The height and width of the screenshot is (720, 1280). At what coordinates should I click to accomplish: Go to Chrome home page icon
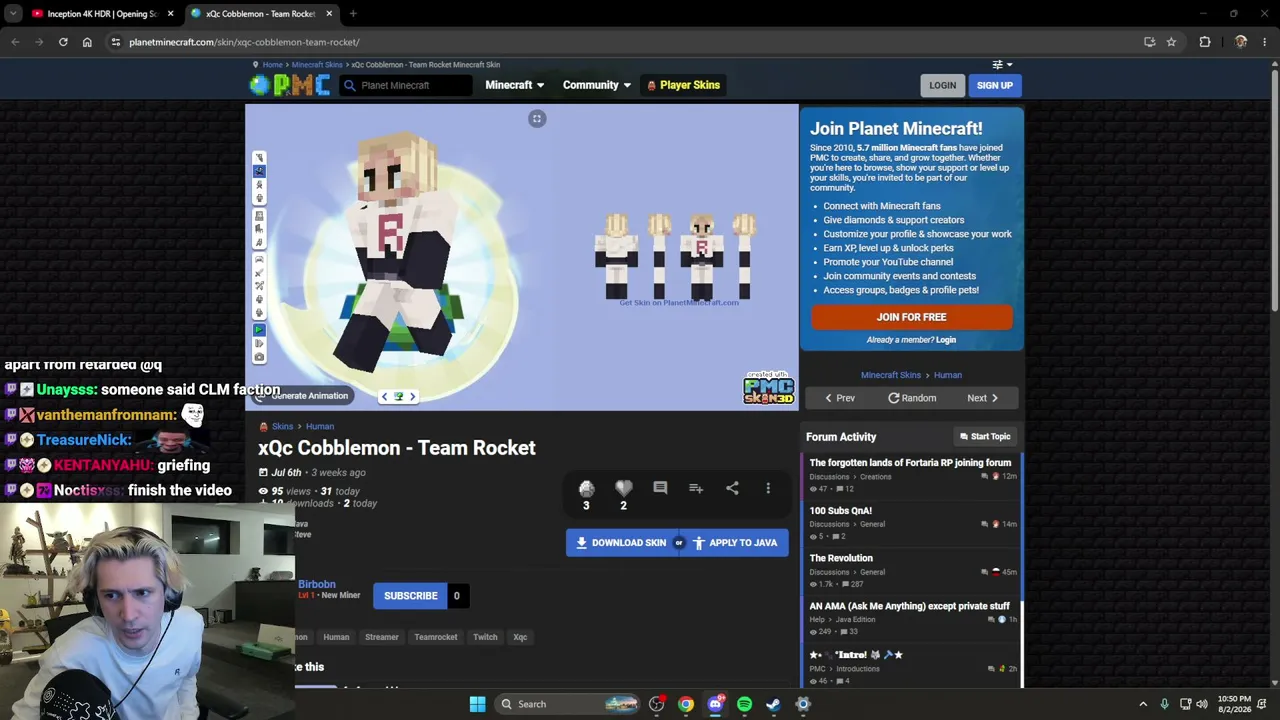click(87, 42)
